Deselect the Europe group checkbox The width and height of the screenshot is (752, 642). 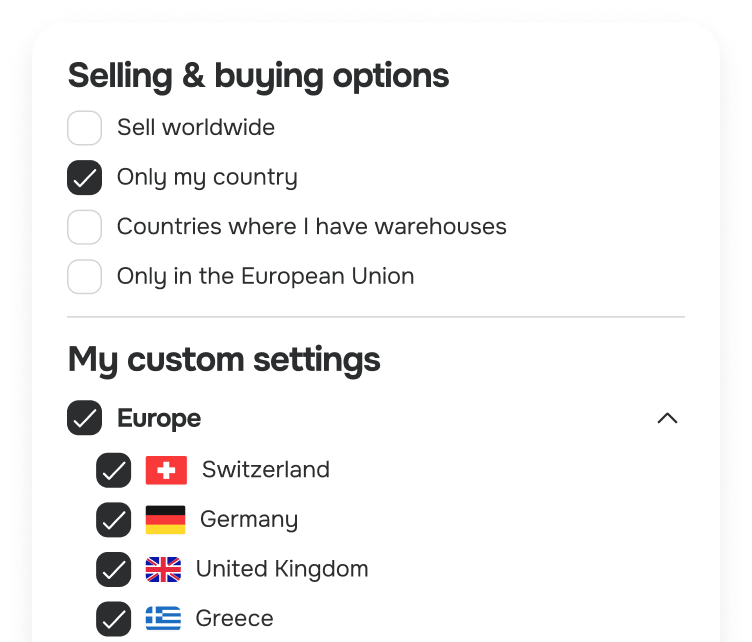pos(85,418)
